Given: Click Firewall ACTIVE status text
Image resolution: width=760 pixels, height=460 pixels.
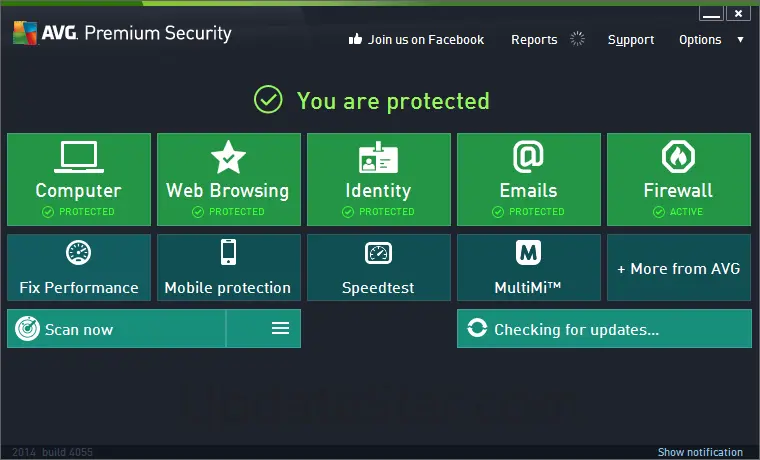Looking at the screenshot, I should point(686,212).
